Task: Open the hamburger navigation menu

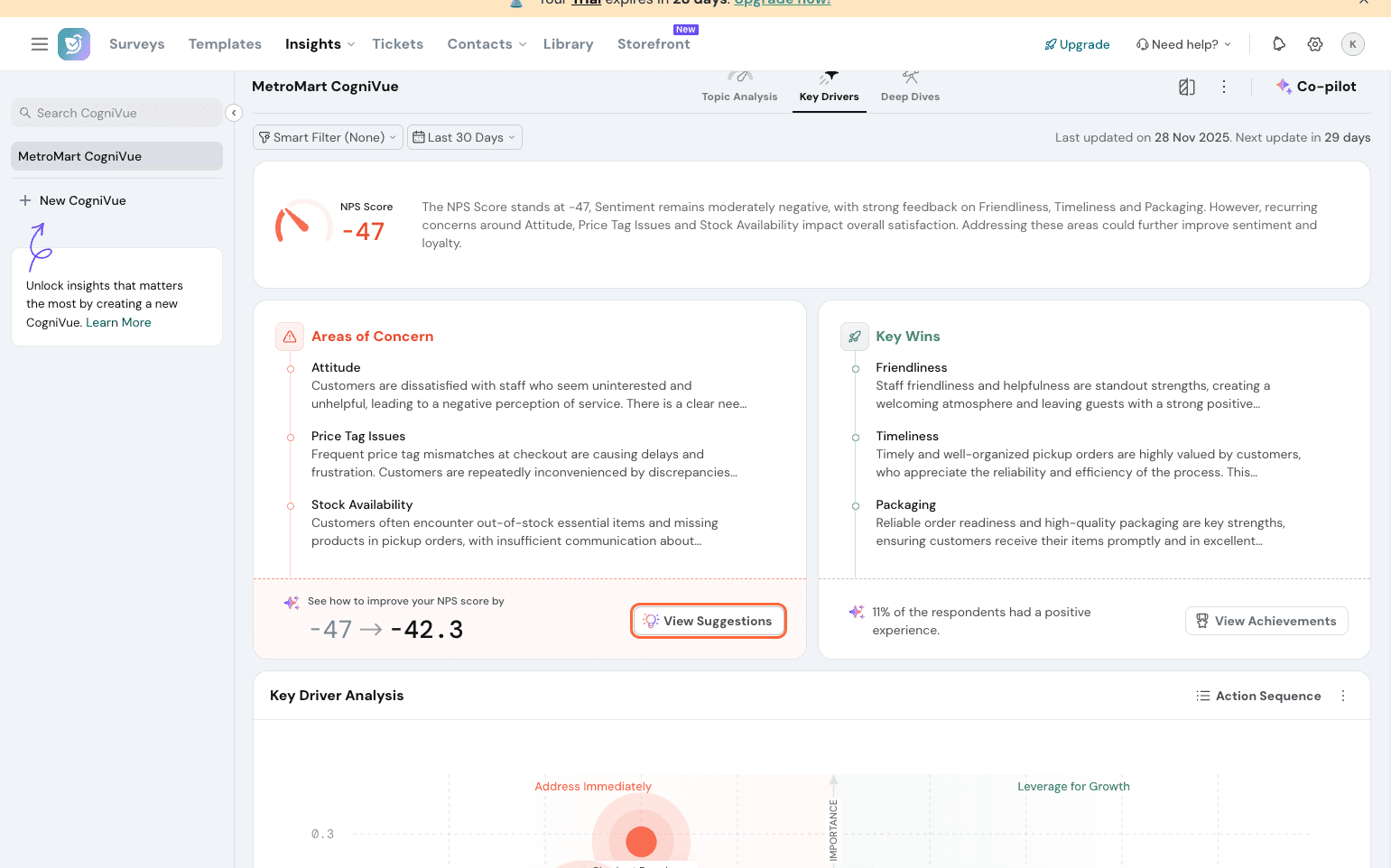Action: point(39,44)
